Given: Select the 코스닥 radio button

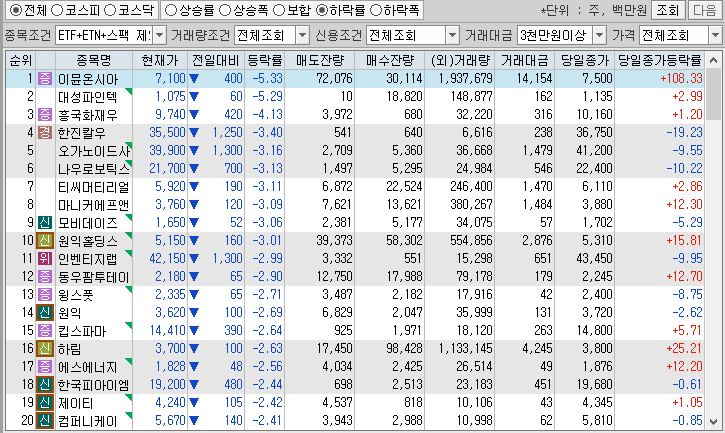Looking at the screenshot, I should [110, 10].
